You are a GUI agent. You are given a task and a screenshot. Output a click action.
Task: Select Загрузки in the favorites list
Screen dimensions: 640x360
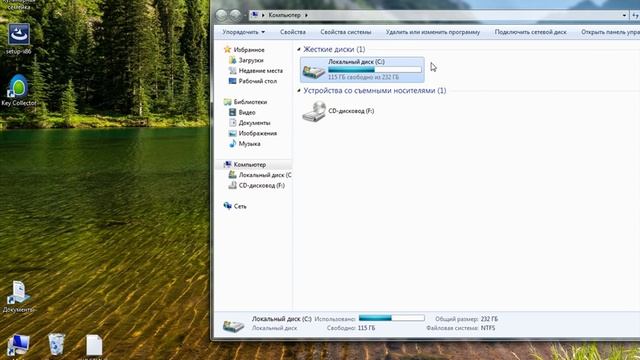251,60
